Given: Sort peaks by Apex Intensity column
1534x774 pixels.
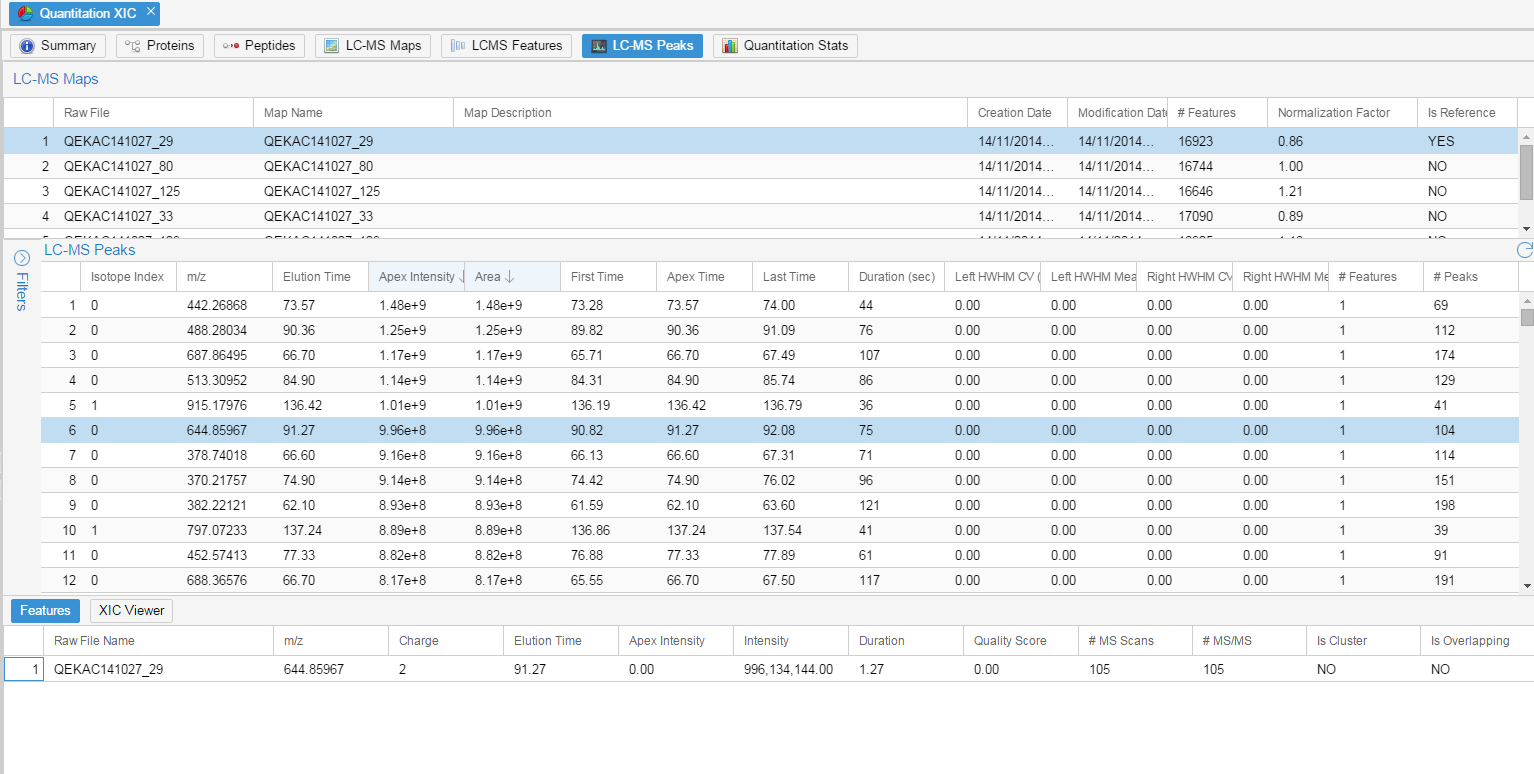Looking at the screenshot, I should coord(416,277).
